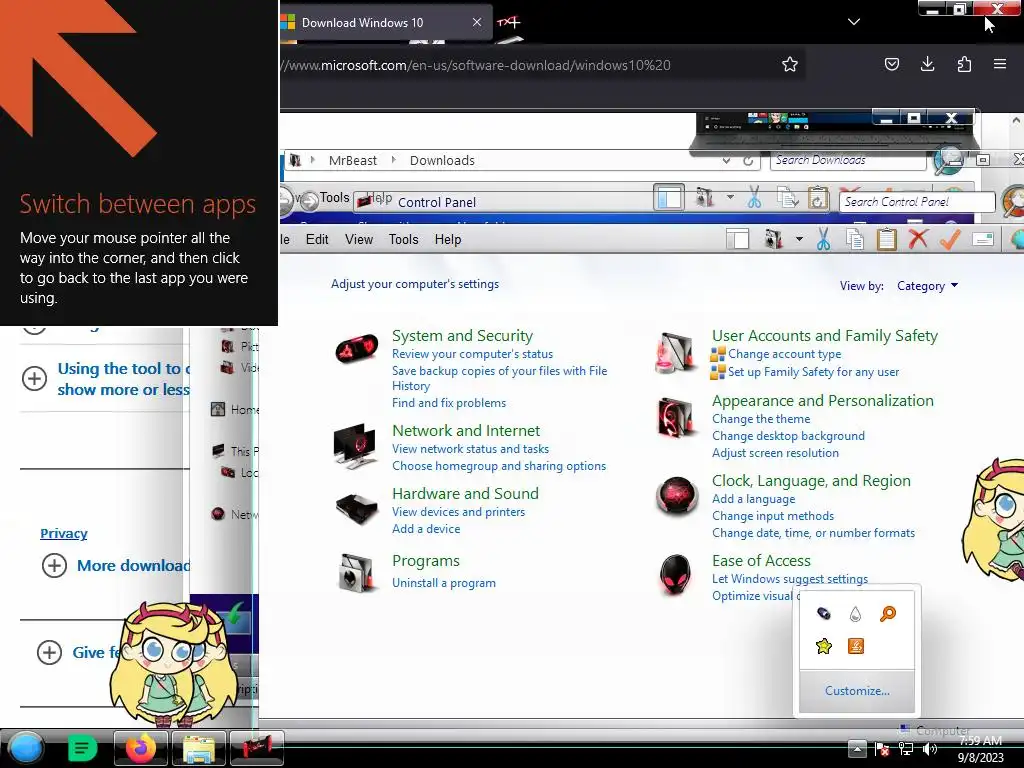The image size is (1024, 768).
Task: Open the Network and Internet monitors icon
Action: 356,447
